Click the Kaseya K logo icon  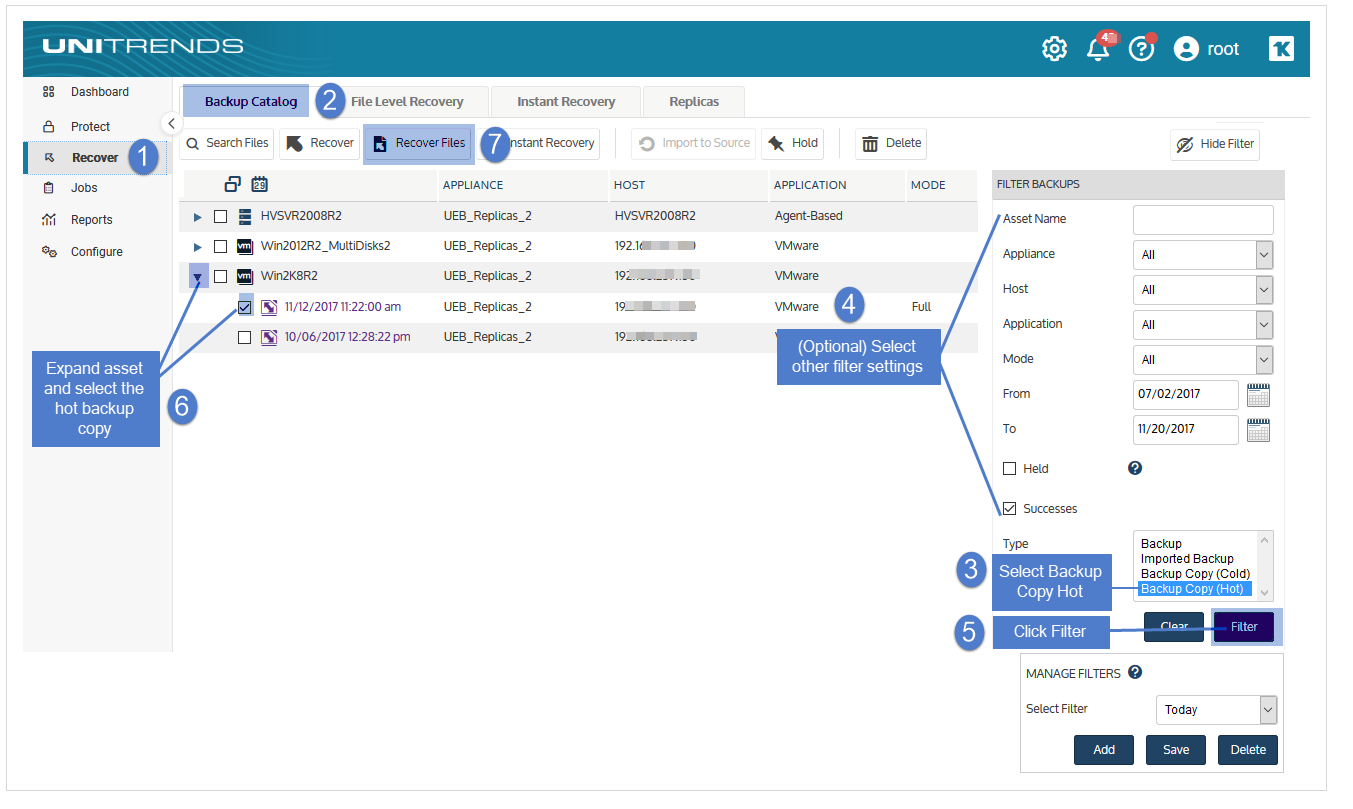(1281, 49)
